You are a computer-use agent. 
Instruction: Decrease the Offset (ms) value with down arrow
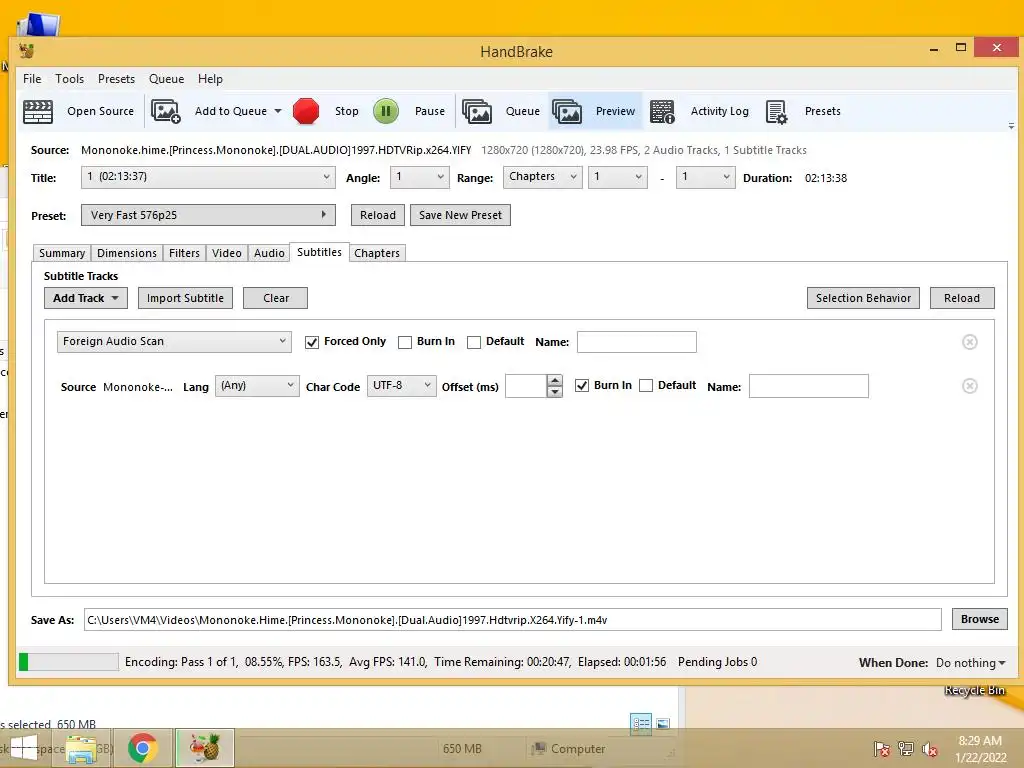pos(554,392)
